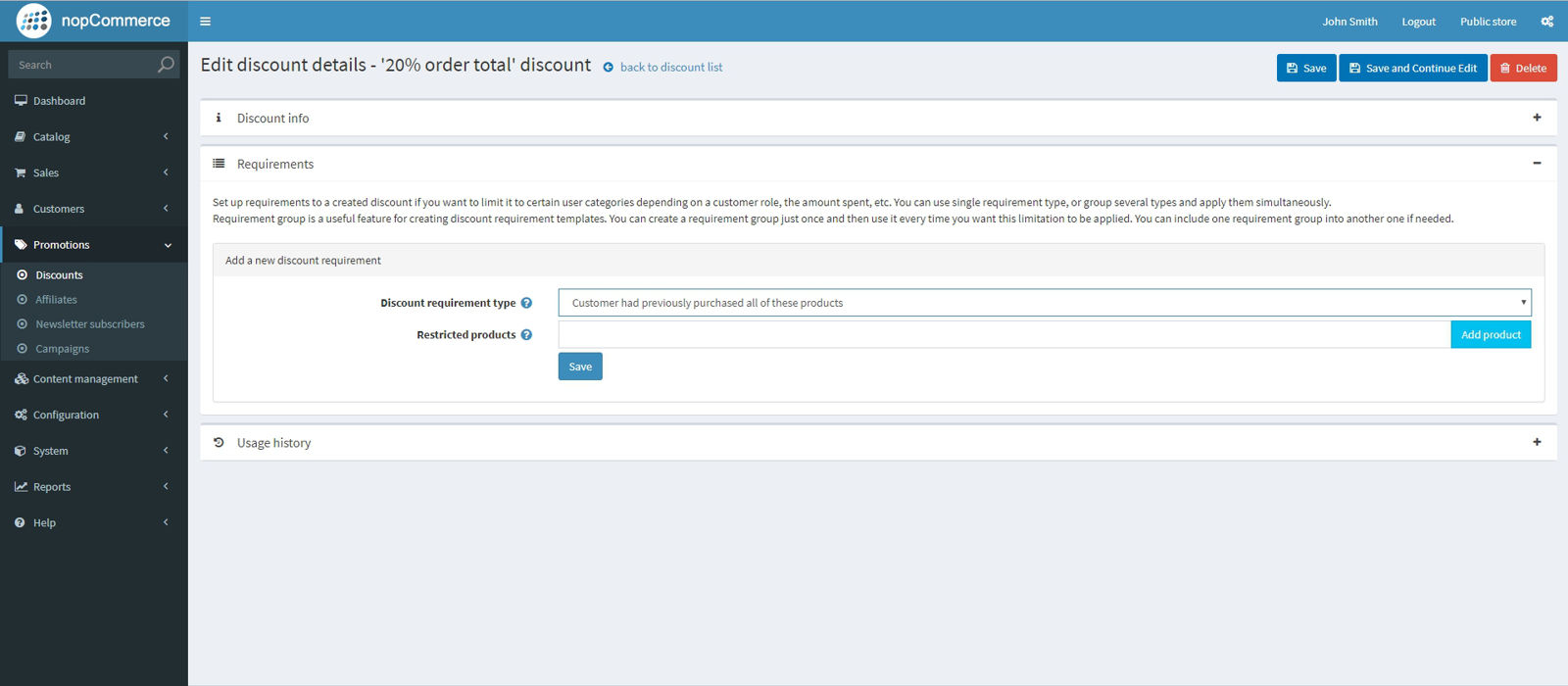The image size is (1568, 686).
Task: Click the Configuration gears icon
Action: [21, 415]
